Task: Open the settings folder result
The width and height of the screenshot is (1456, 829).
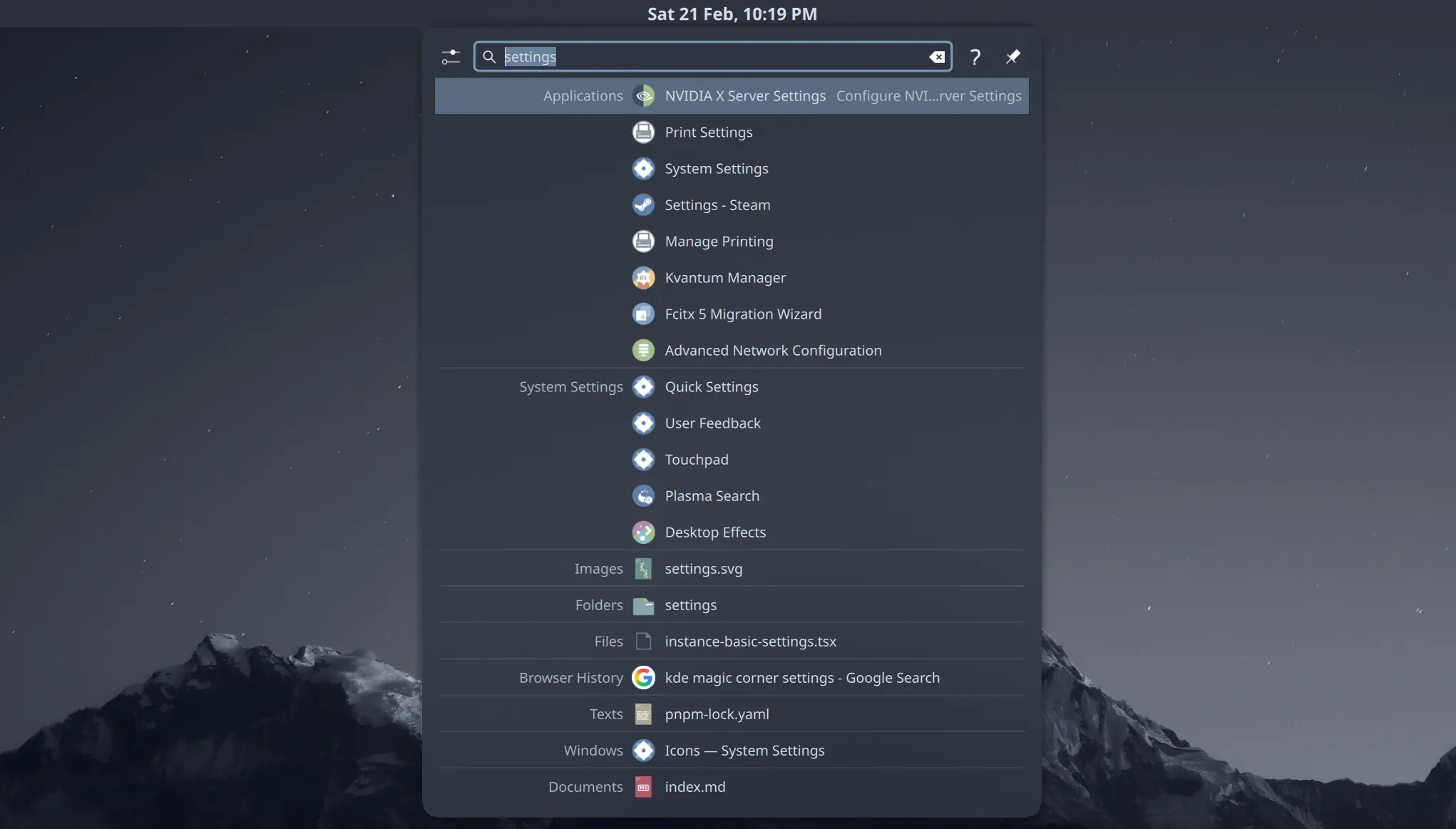Action: point(690,605)
